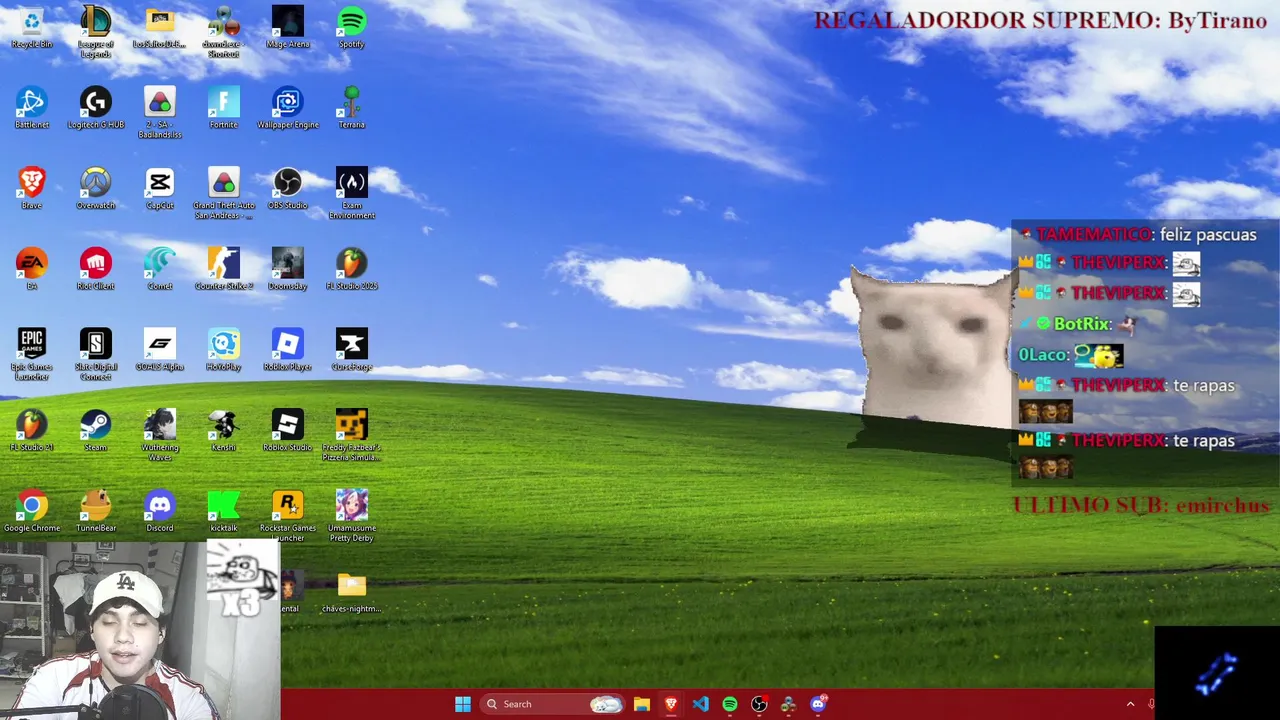Open Doomsday desktop shortcut
The width and height of the screenshot is (1280, 720).
tap(288, 269)
